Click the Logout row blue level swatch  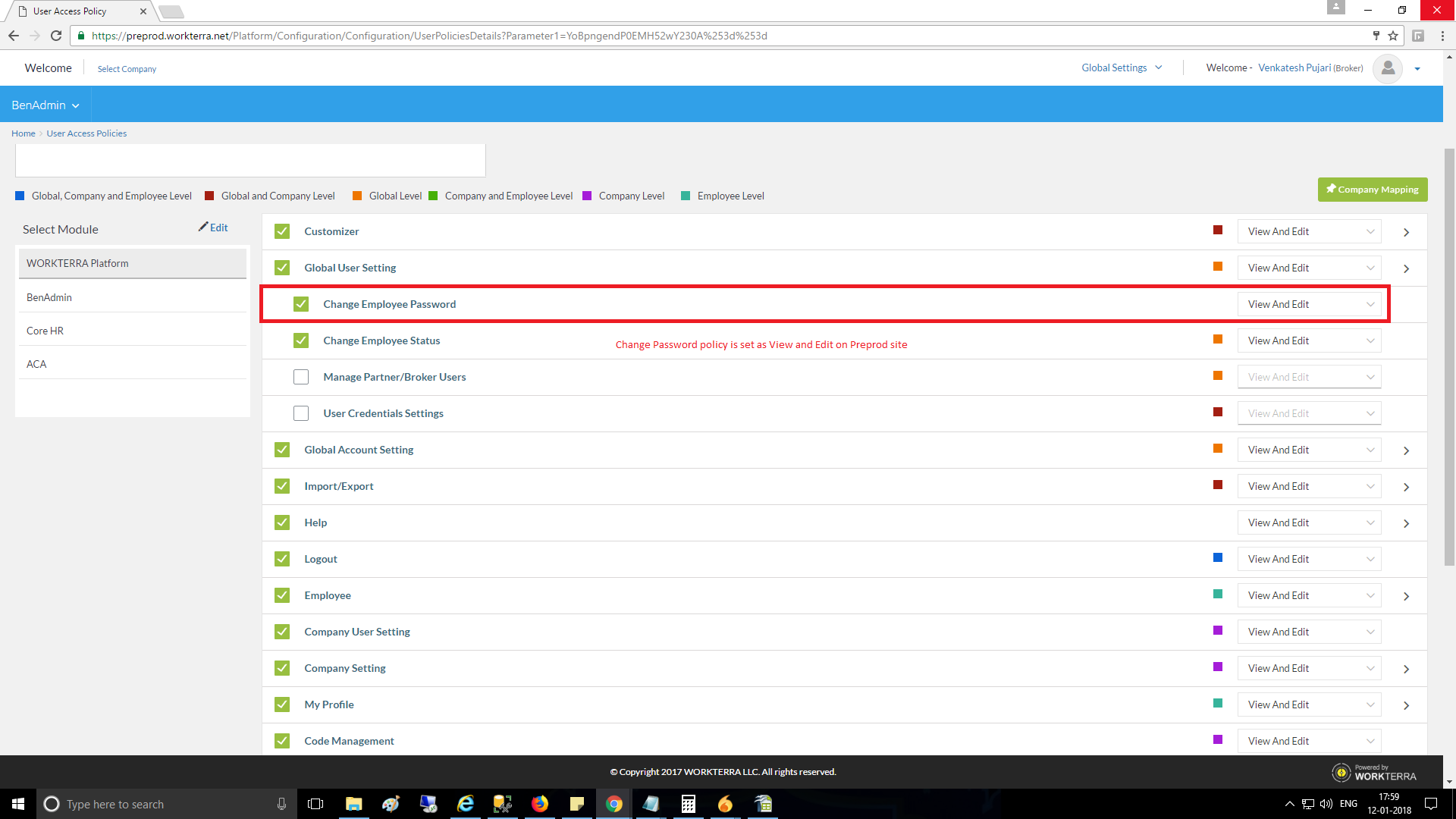1218,558
